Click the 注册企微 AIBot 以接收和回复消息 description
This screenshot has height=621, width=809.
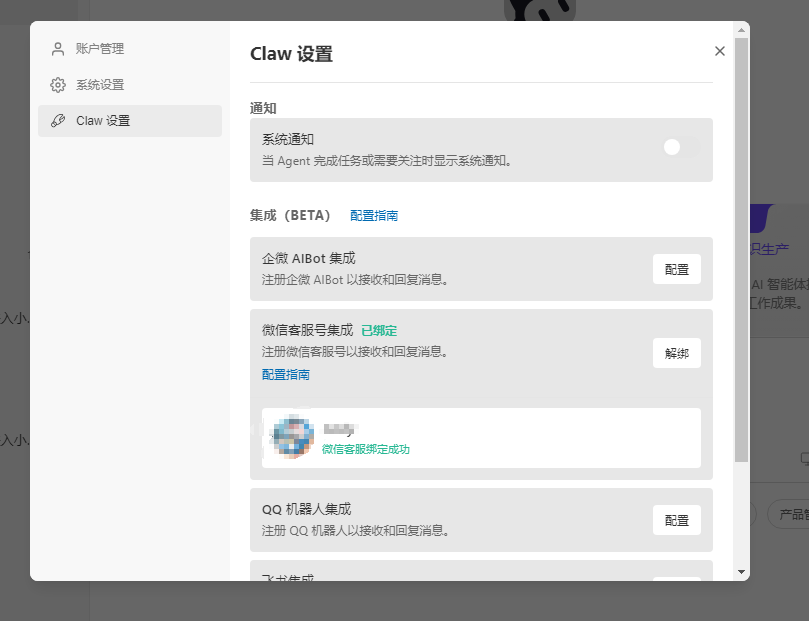(355, 280)
